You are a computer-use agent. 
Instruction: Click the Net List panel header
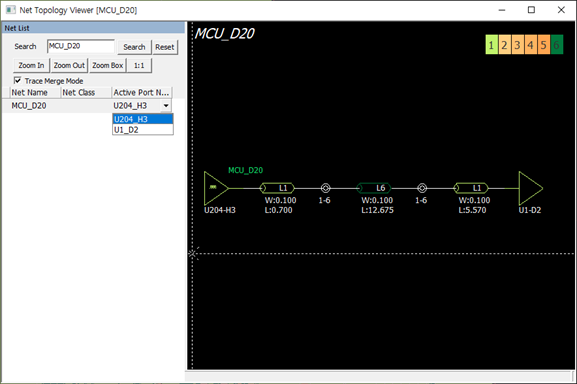pos(94,28)
